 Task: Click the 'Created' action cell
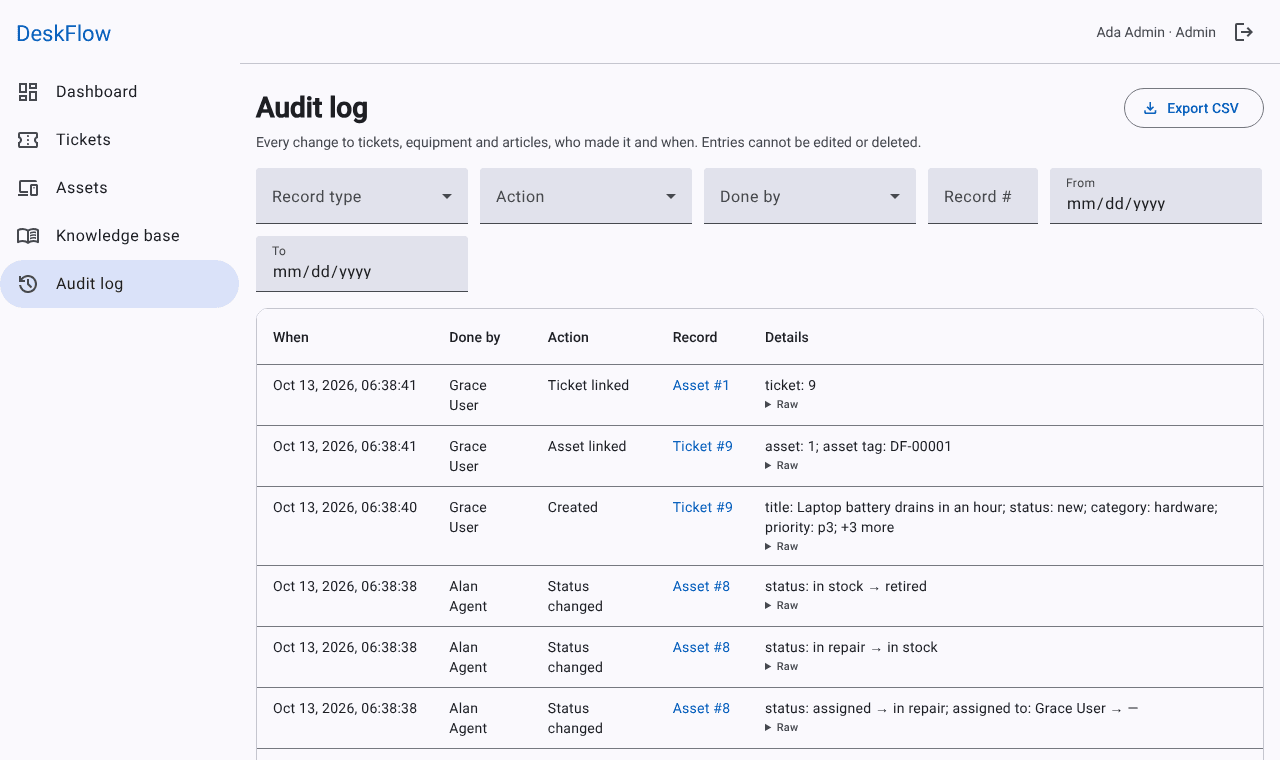[x=573, y=507]
